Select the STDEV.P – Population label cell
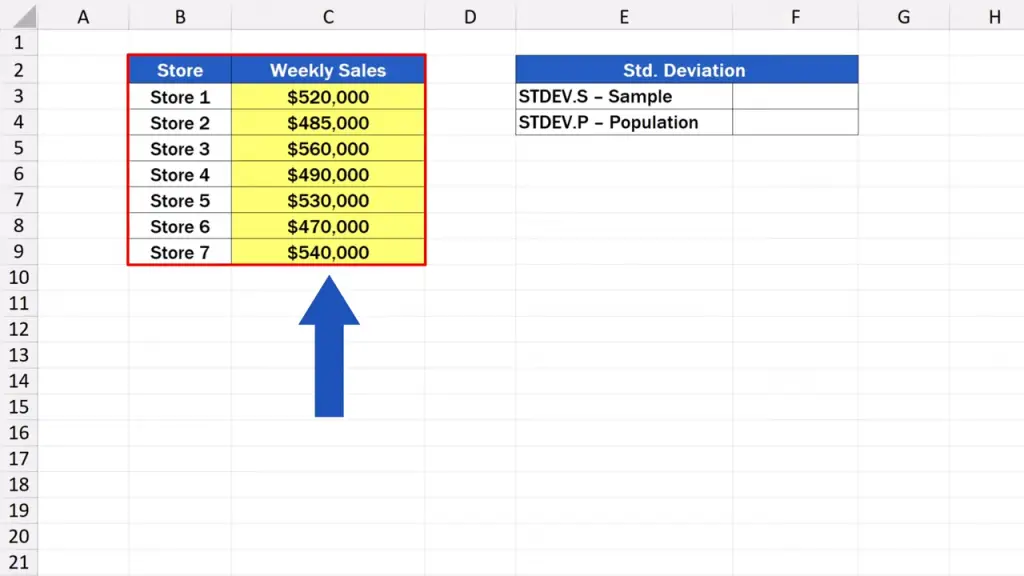 [x=624, y=123]
